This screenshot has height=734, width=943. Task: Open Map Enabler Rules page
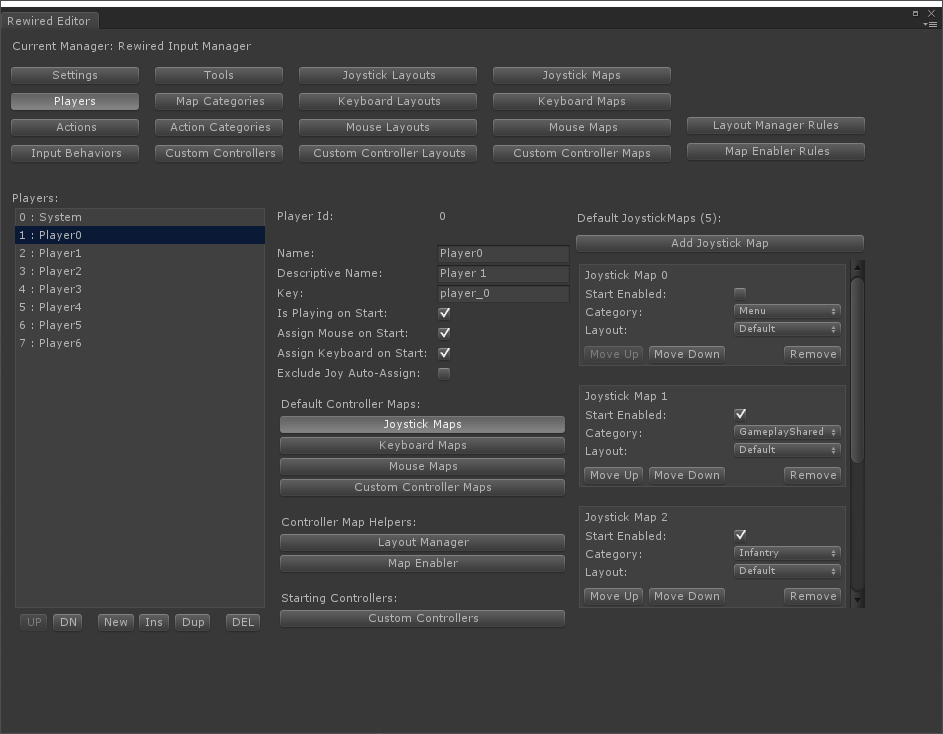[x=776, y=151]
